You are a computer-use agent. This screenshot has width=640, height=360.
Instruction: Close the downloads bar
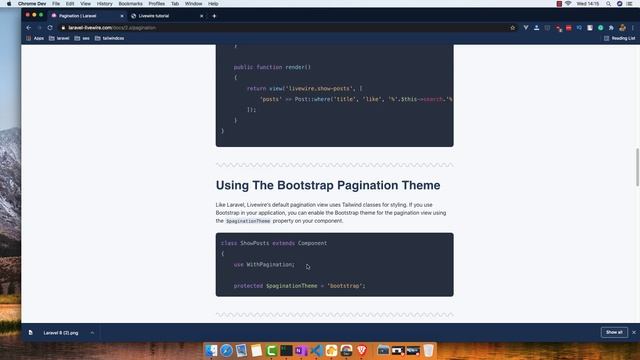pyautogui.click(x=634, y=332)
